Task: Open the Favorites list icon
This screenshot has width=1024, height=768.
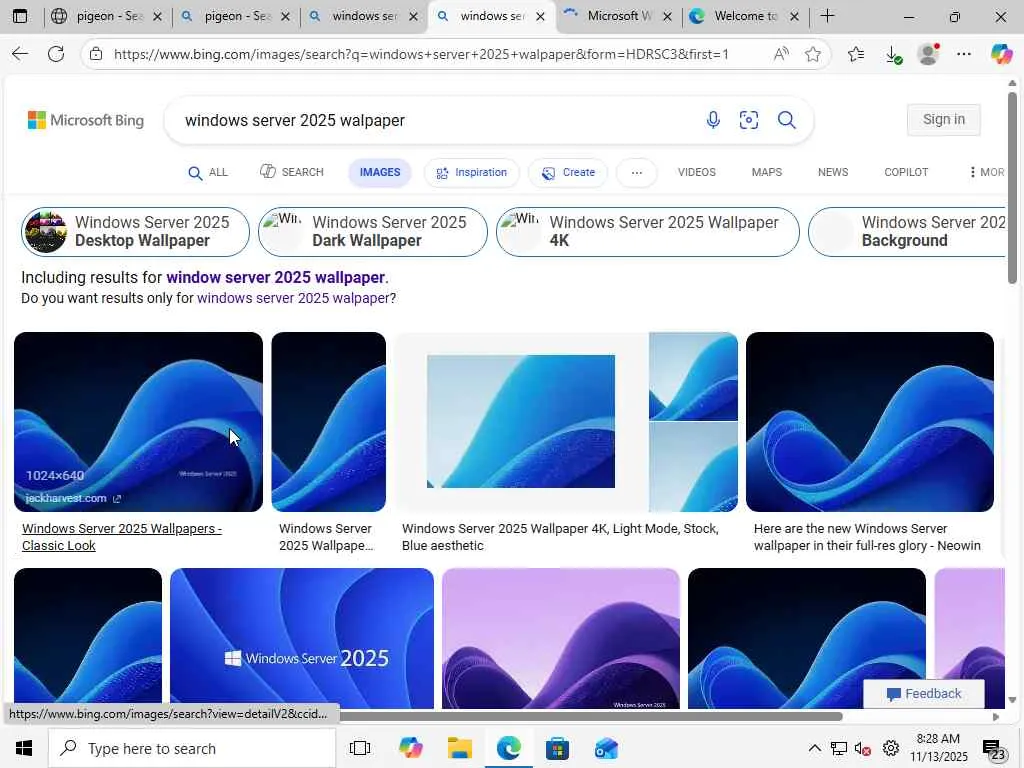Action: coord(856,54)
